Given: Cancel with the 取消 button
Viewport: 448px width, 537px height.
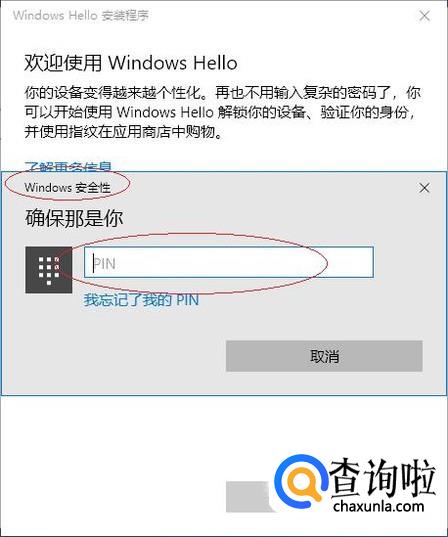Looking at the screenshot, I should tap(324, 356).
